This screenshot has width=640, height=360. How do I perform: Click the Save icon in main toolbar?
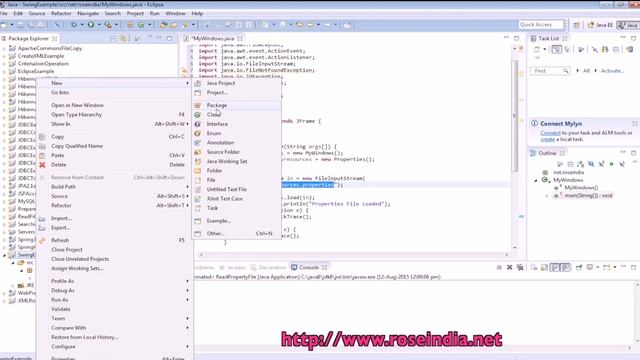coord(20,25)
